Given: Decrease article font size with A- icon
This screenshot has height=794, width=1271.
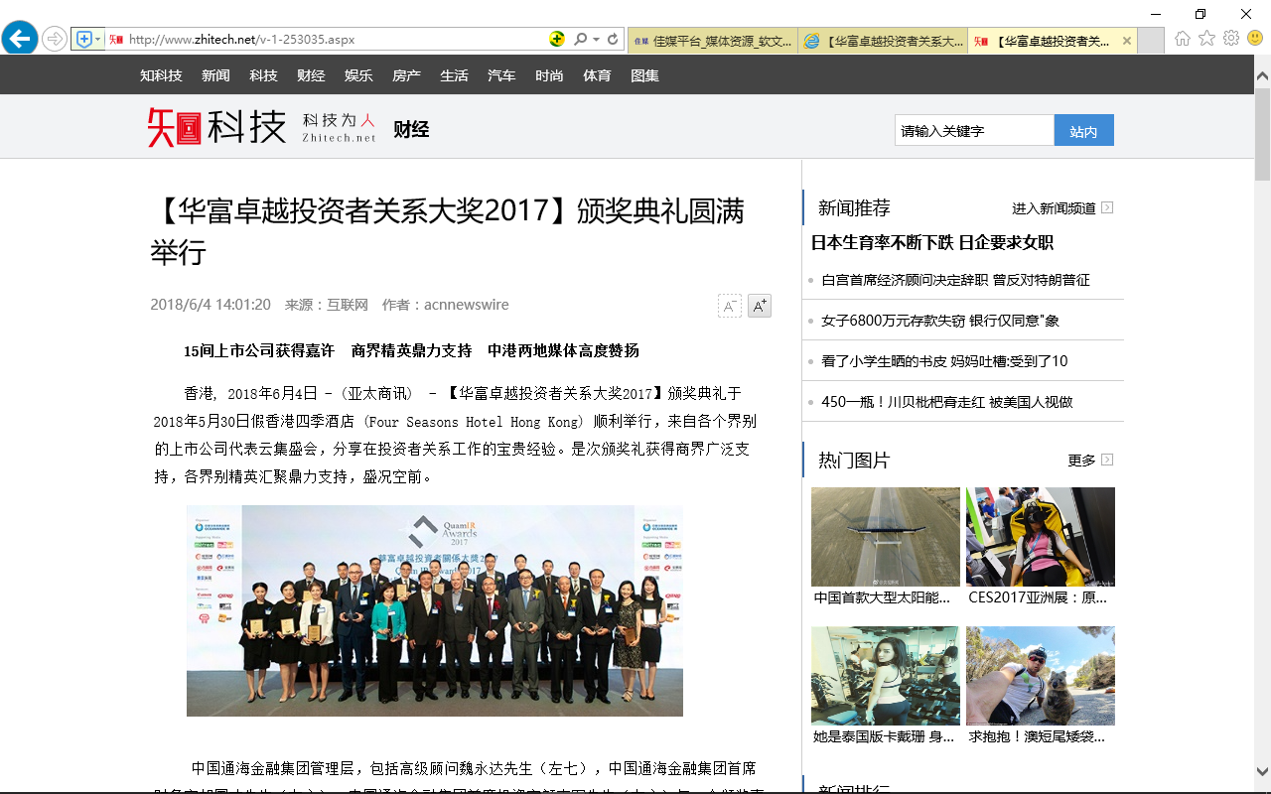Looking at the screenshot, I should coord(730,306).
